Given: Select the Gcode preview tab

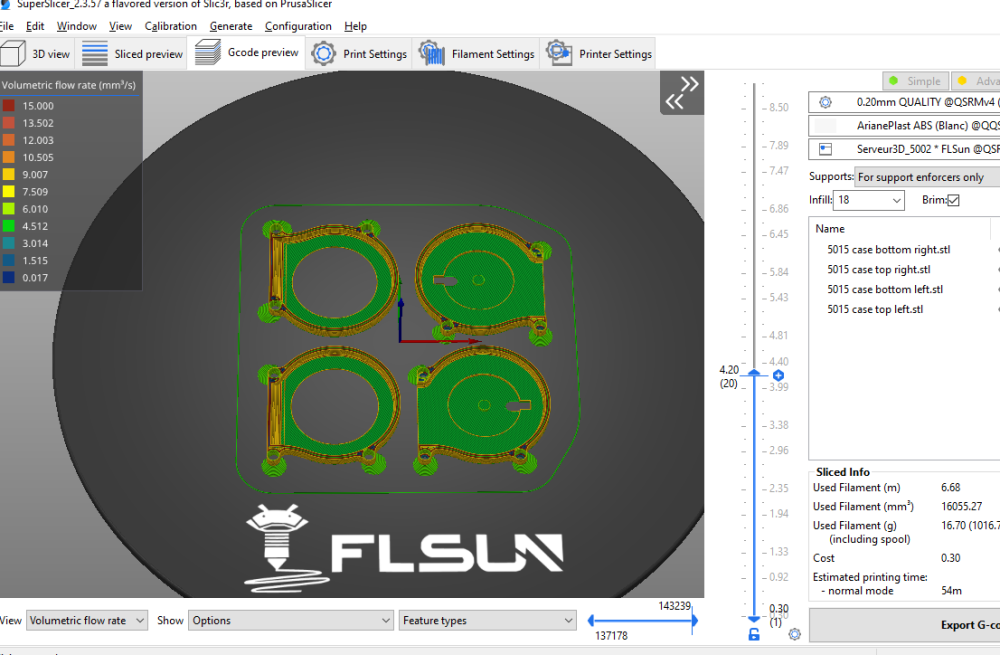Looking at the screenshot, I should [x=247, y=53].
